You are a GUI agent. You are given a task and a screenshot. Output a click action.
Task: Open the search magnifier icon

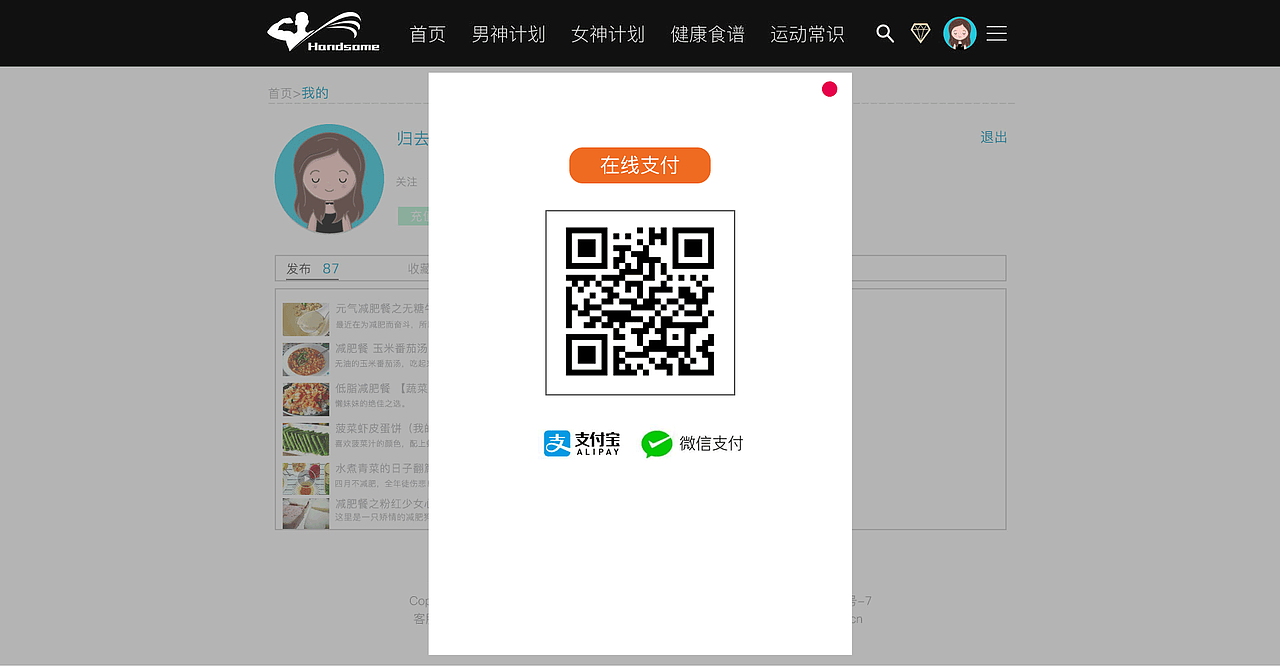[x=885, y=33]
